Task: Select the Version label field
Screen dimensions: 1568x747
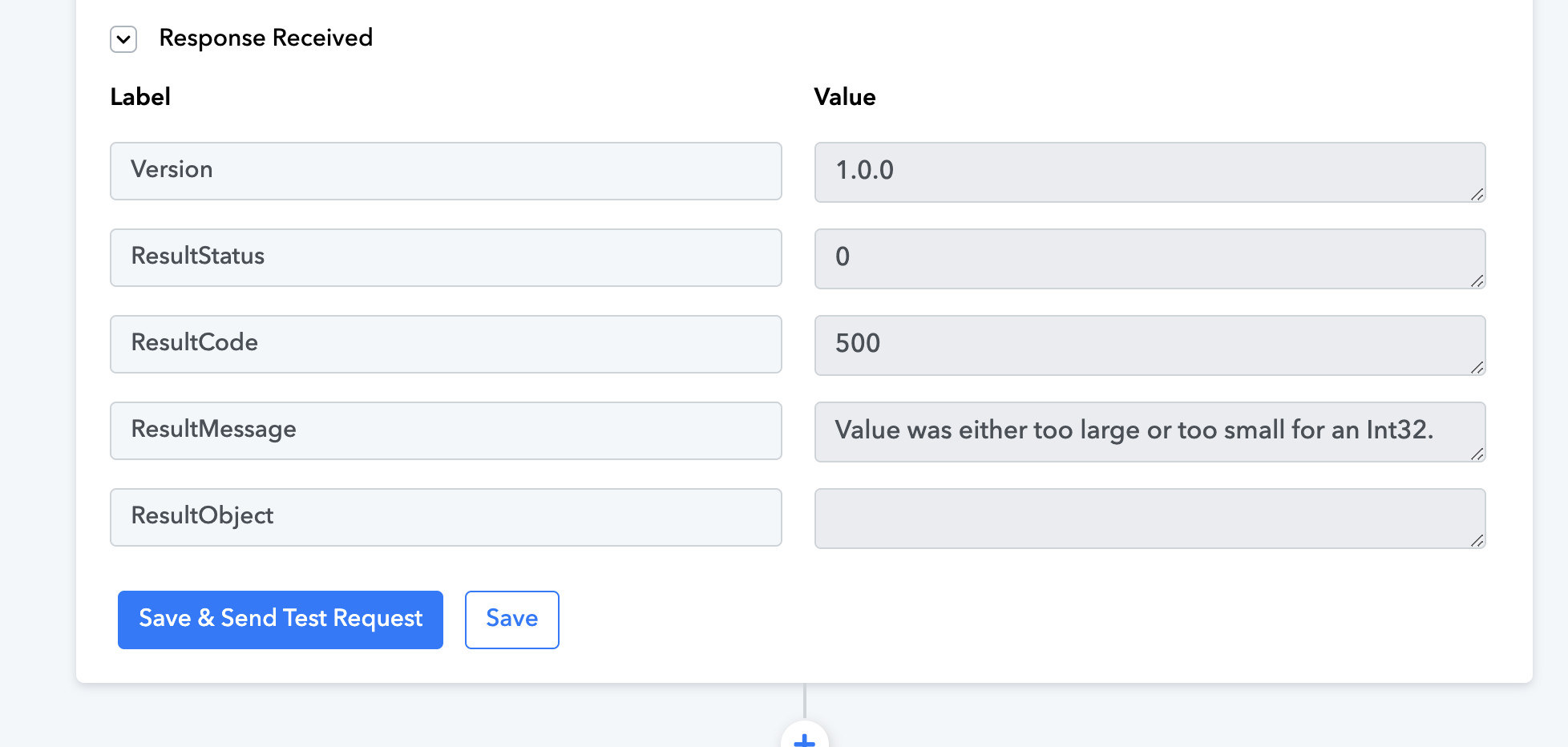Action: tap(446, 171)
